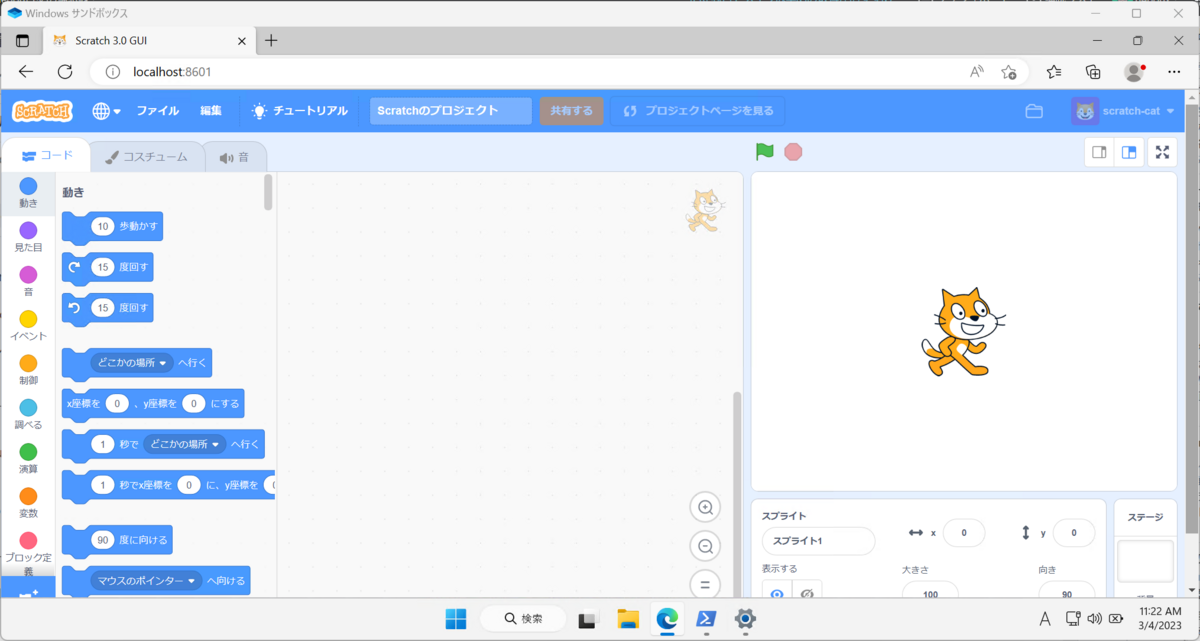1200x641 pixels.
Task: Open the ファイル menu
Action: (158, 111)
